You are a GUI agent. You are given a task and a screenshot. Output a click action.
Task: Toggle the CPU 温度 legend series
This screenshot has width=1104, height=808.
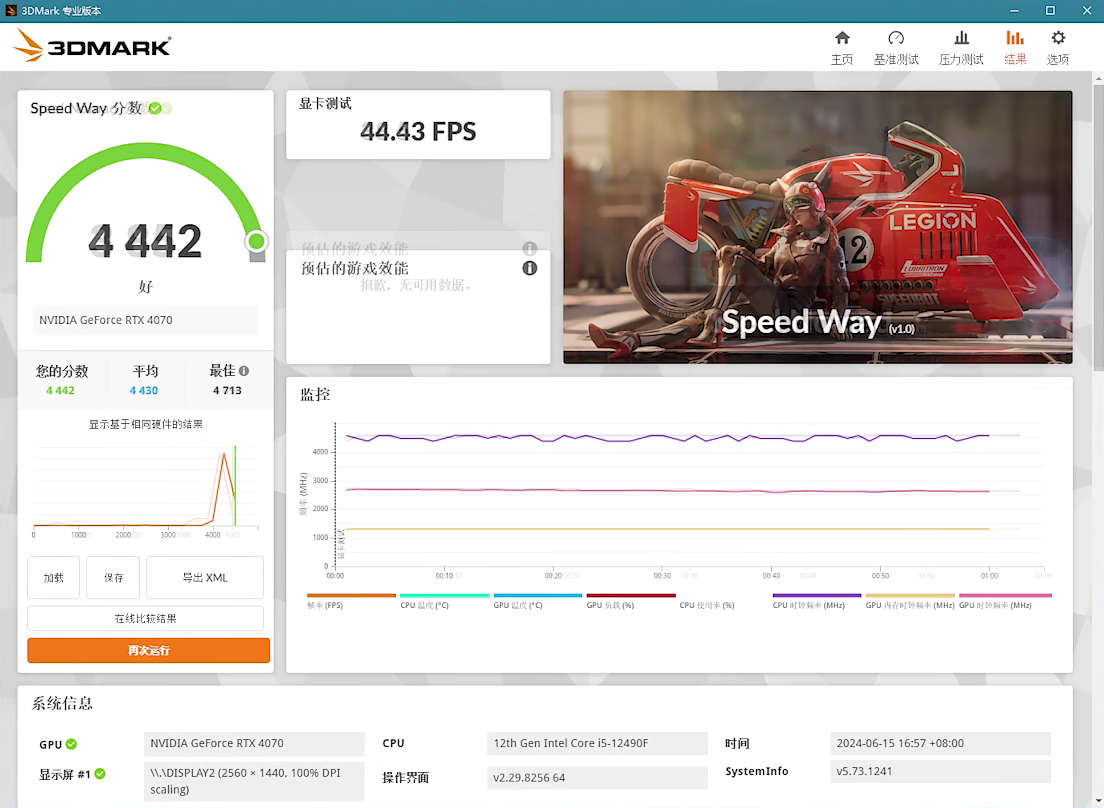444,596
